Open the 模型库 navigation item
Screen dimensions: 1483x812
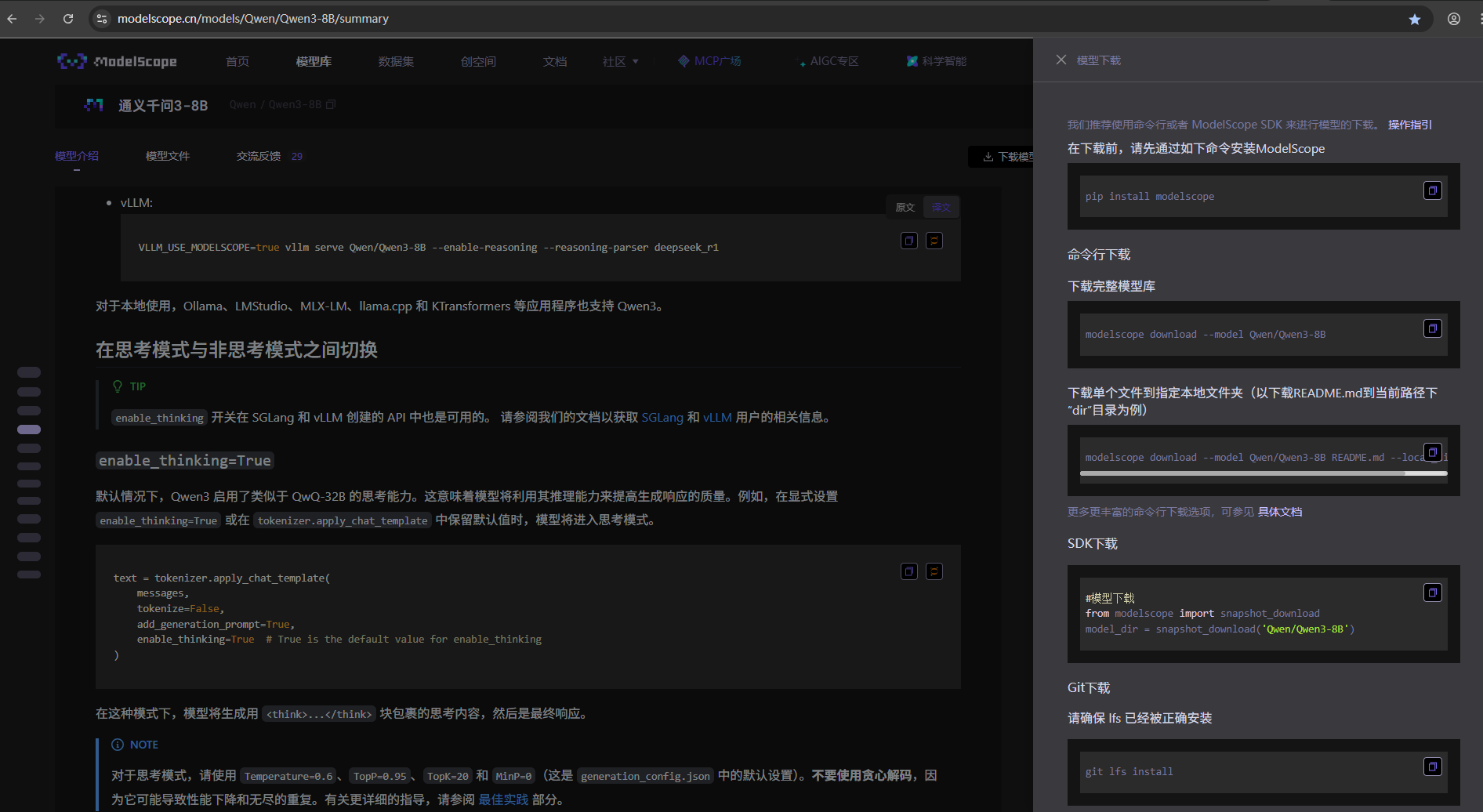tap(314, 61)
